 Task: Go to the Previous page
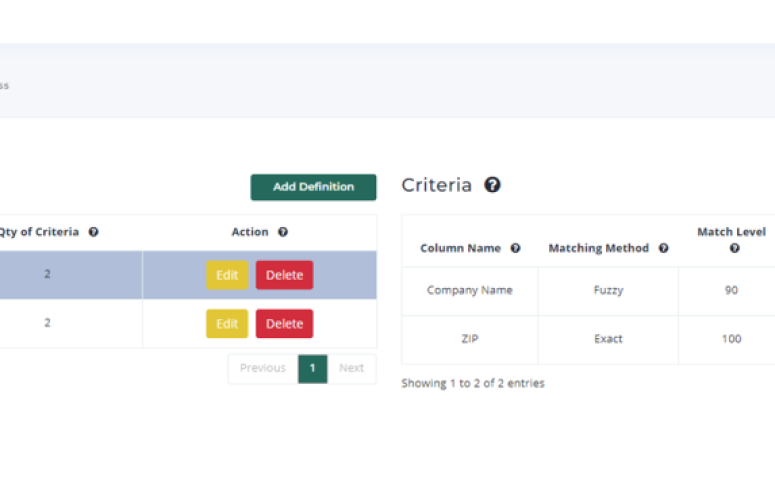[x=262, y=368]
